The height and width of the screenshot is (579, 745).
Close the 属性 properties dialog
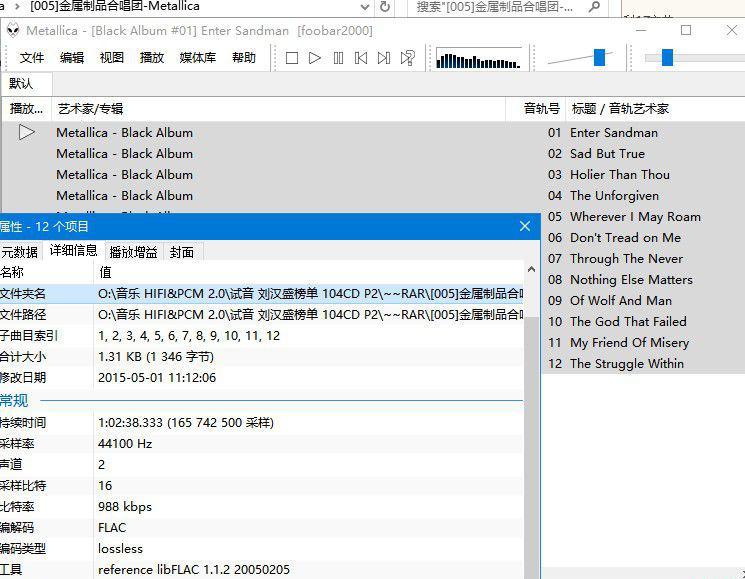(x=525, y=226)
